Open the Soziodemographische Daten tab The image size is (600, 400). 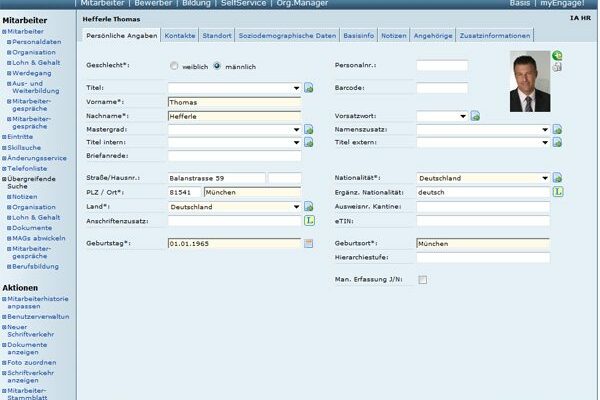pos(287,36)
